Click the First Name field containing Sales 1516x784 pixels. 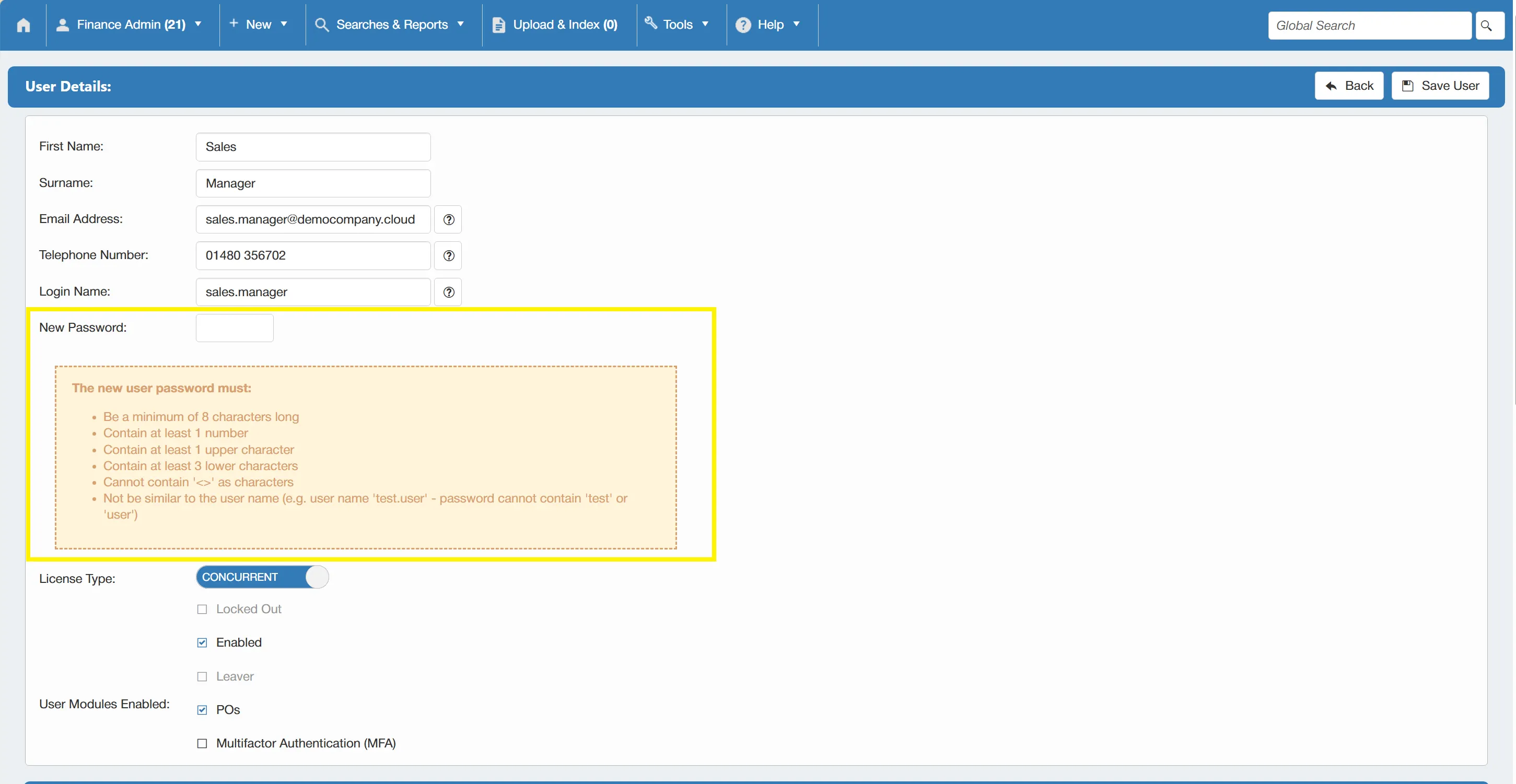[313, 147]
